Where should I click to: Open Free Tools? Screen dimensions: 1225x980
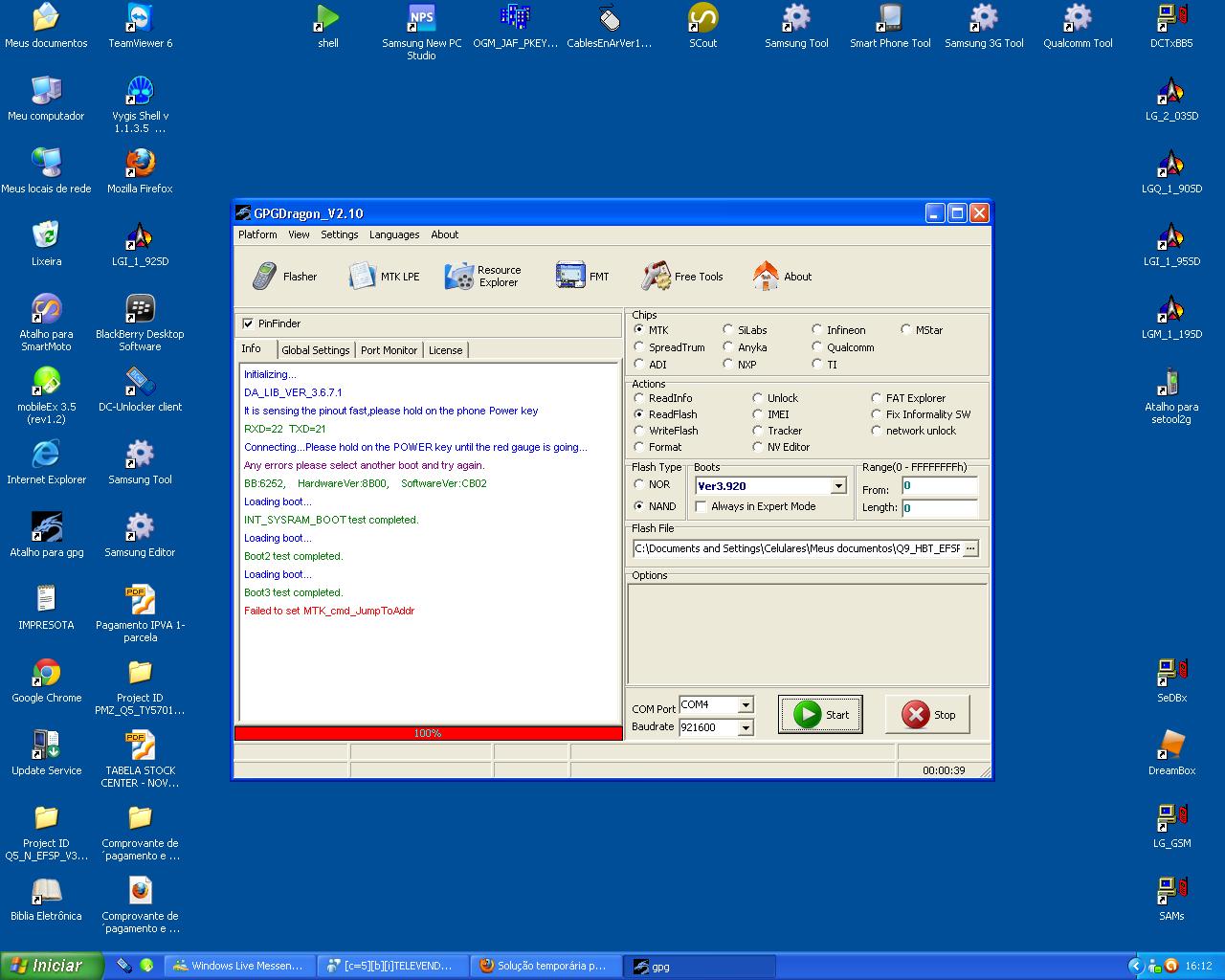(682, 277)
